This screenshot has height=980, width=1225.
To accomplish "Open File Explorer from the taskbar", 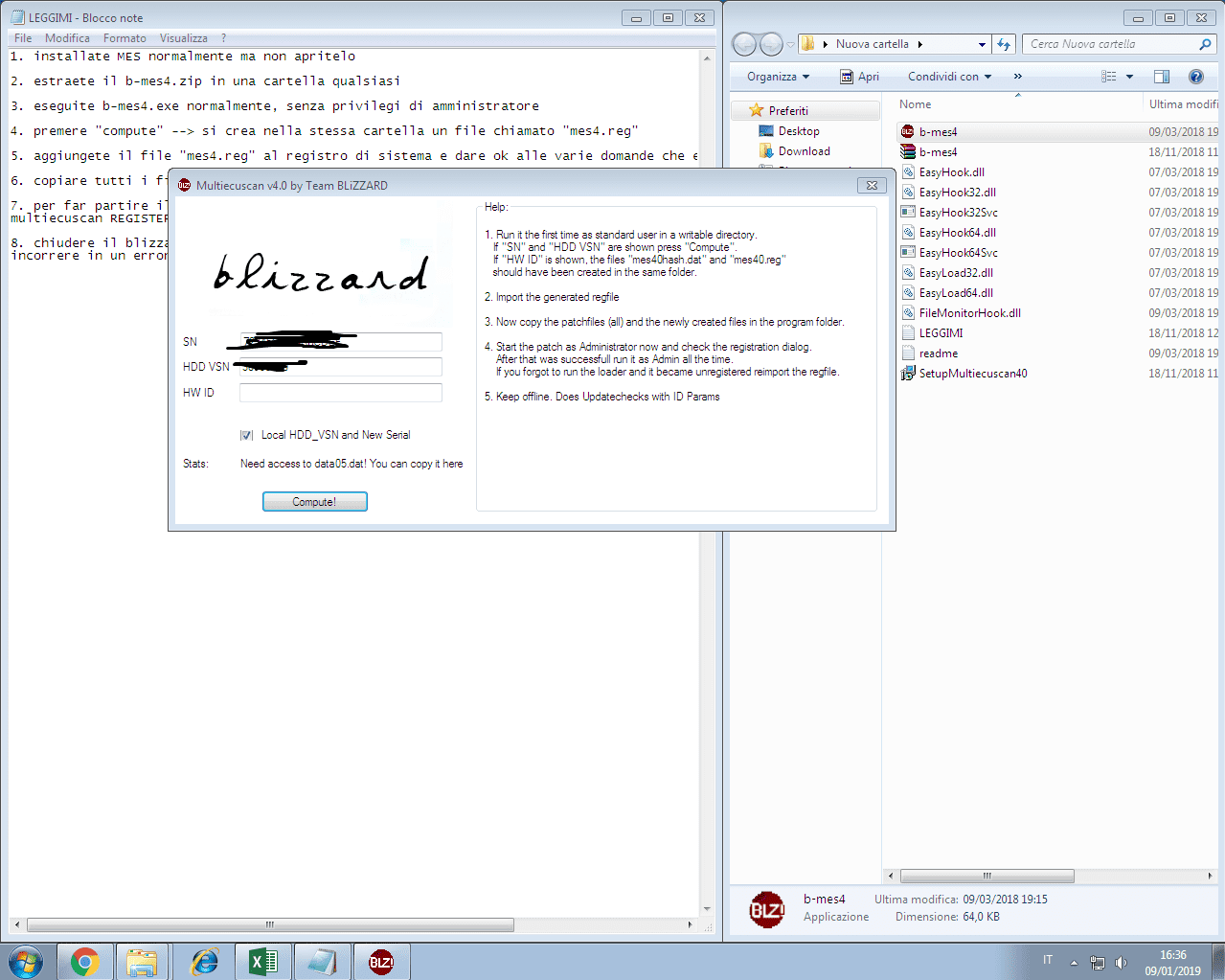I will pos(143,962).
